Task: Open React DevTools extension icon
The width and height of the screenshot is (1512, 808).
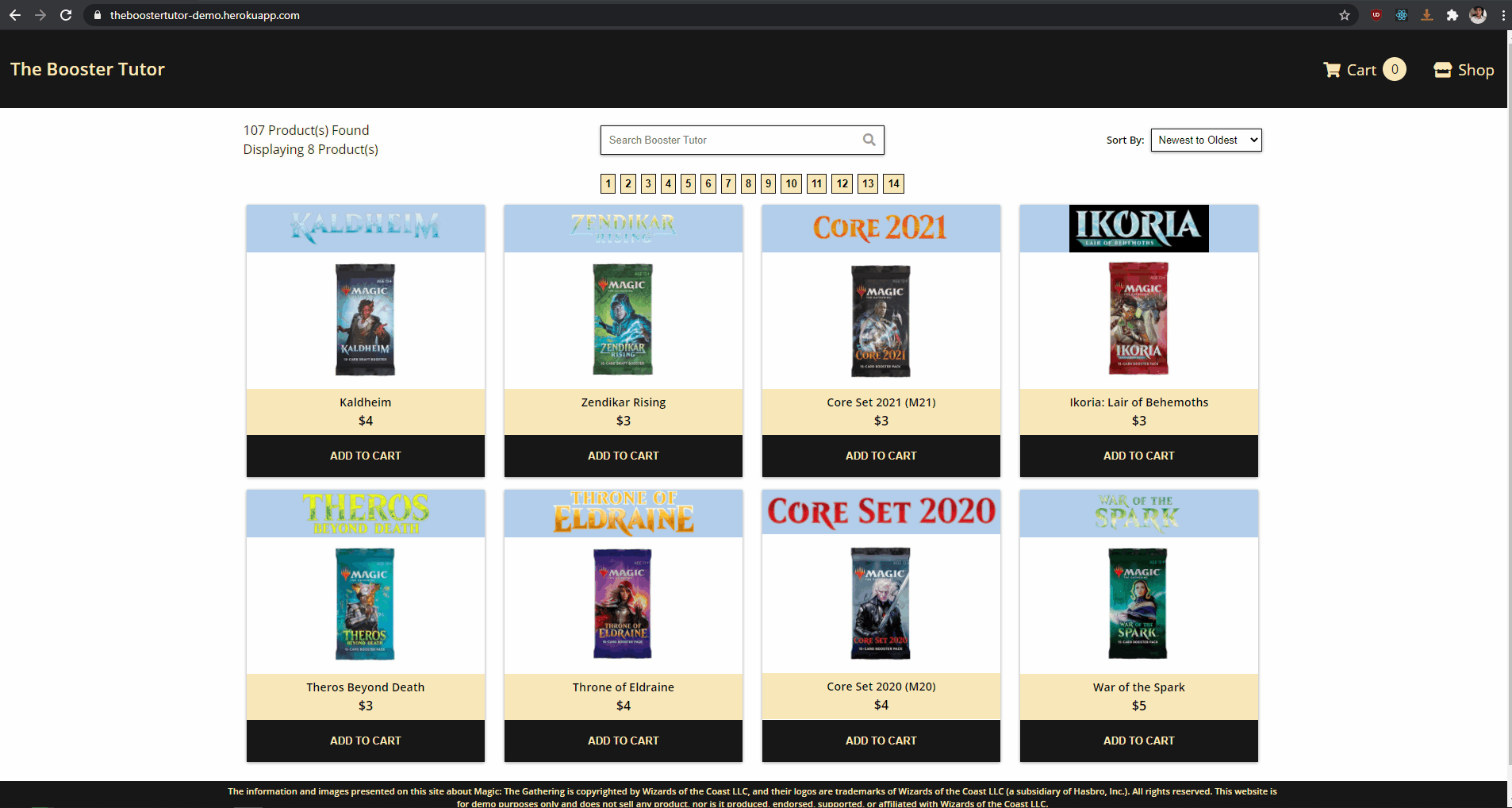Action: pos(1402,15)
